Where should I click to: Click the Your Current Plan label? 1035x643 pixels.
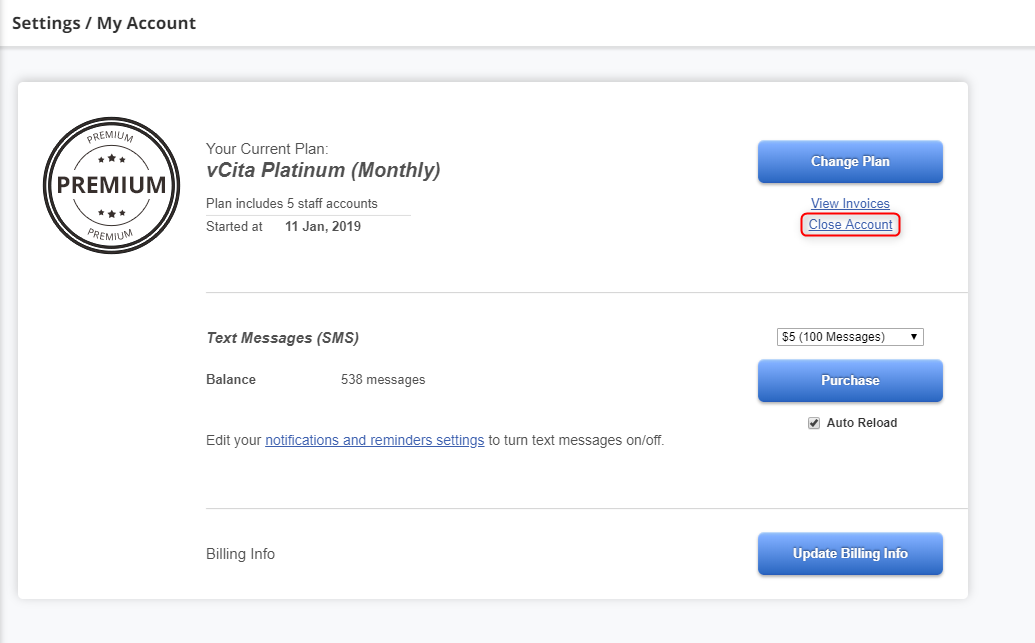tap(267, 149)
